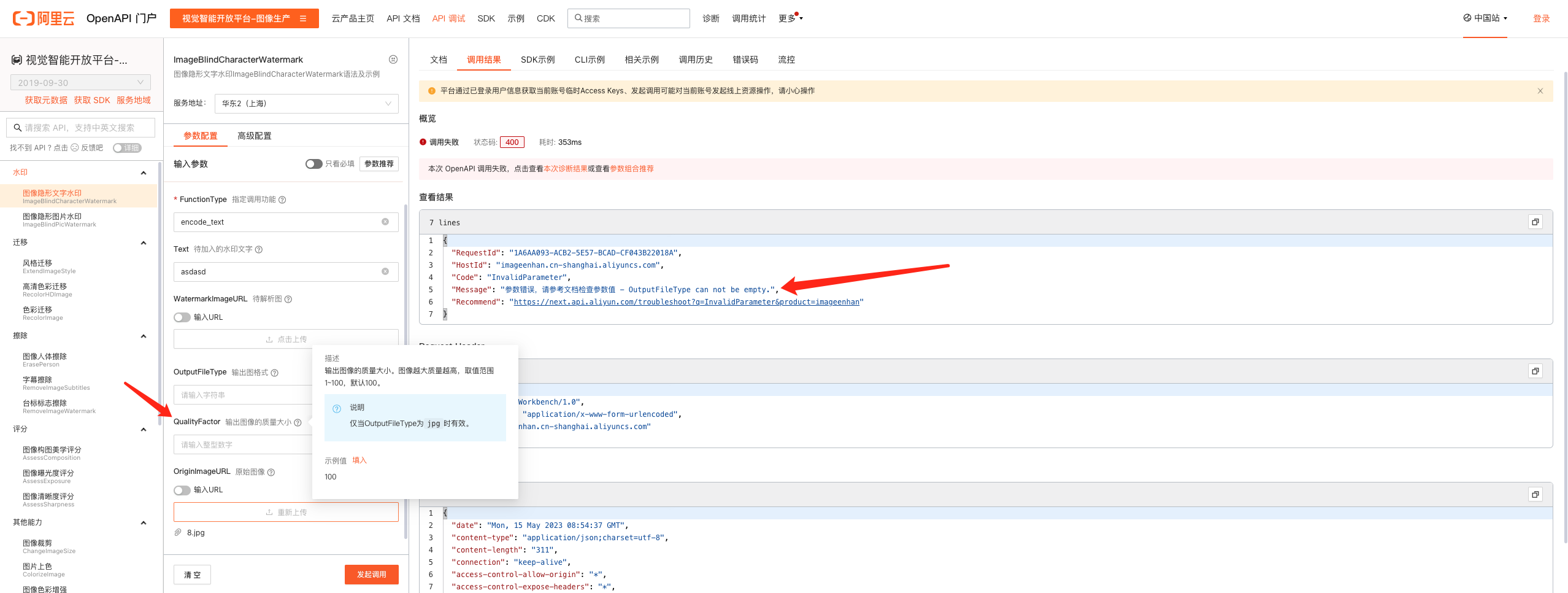Screen dimensions: 1568x593
Task: Toggle 输入URL for OriginImageURL
Action: (182, 490)
